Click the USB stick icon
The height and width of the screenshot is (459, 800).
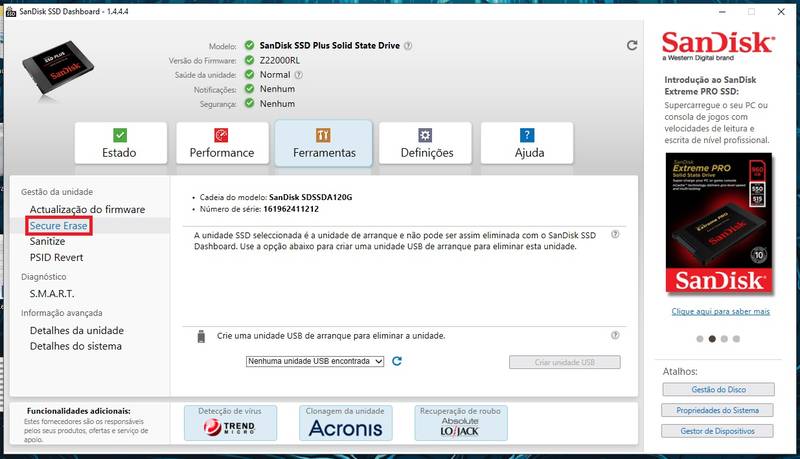point(201,336)
